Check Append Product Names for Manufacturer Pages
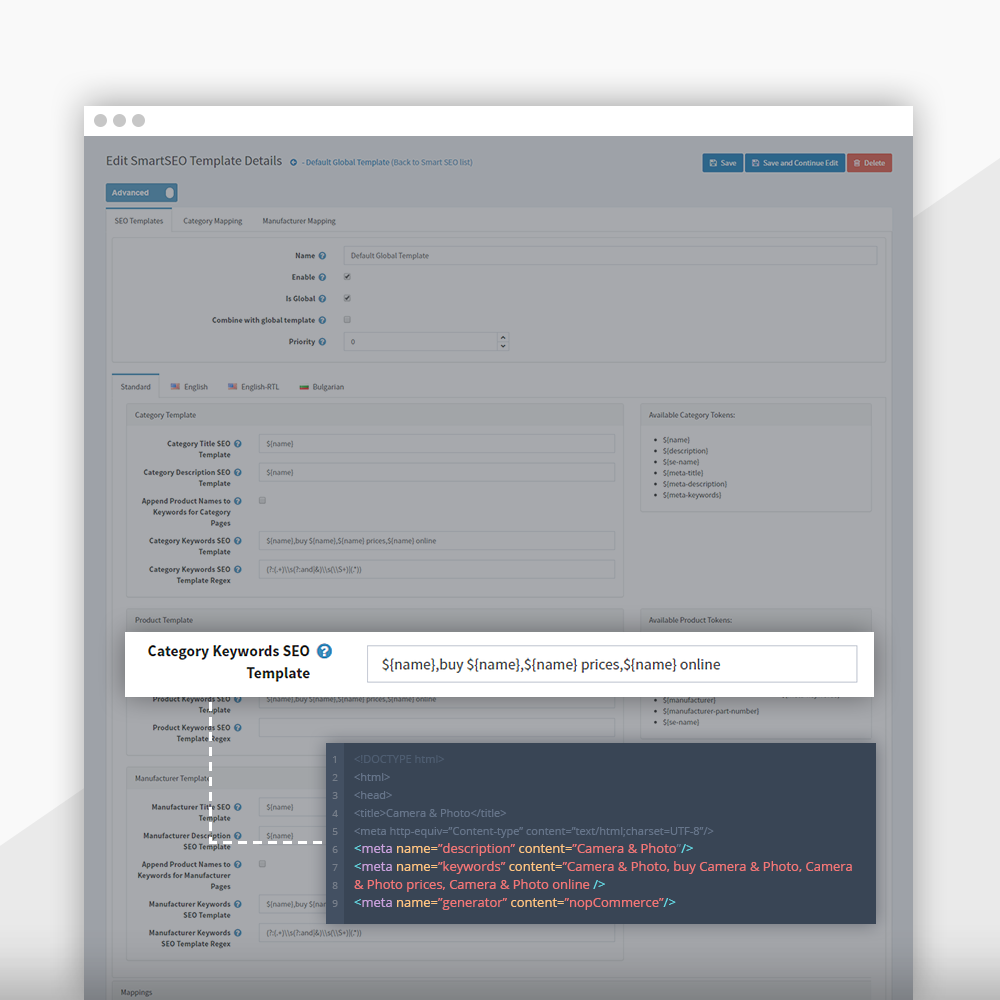 point(262,864)
